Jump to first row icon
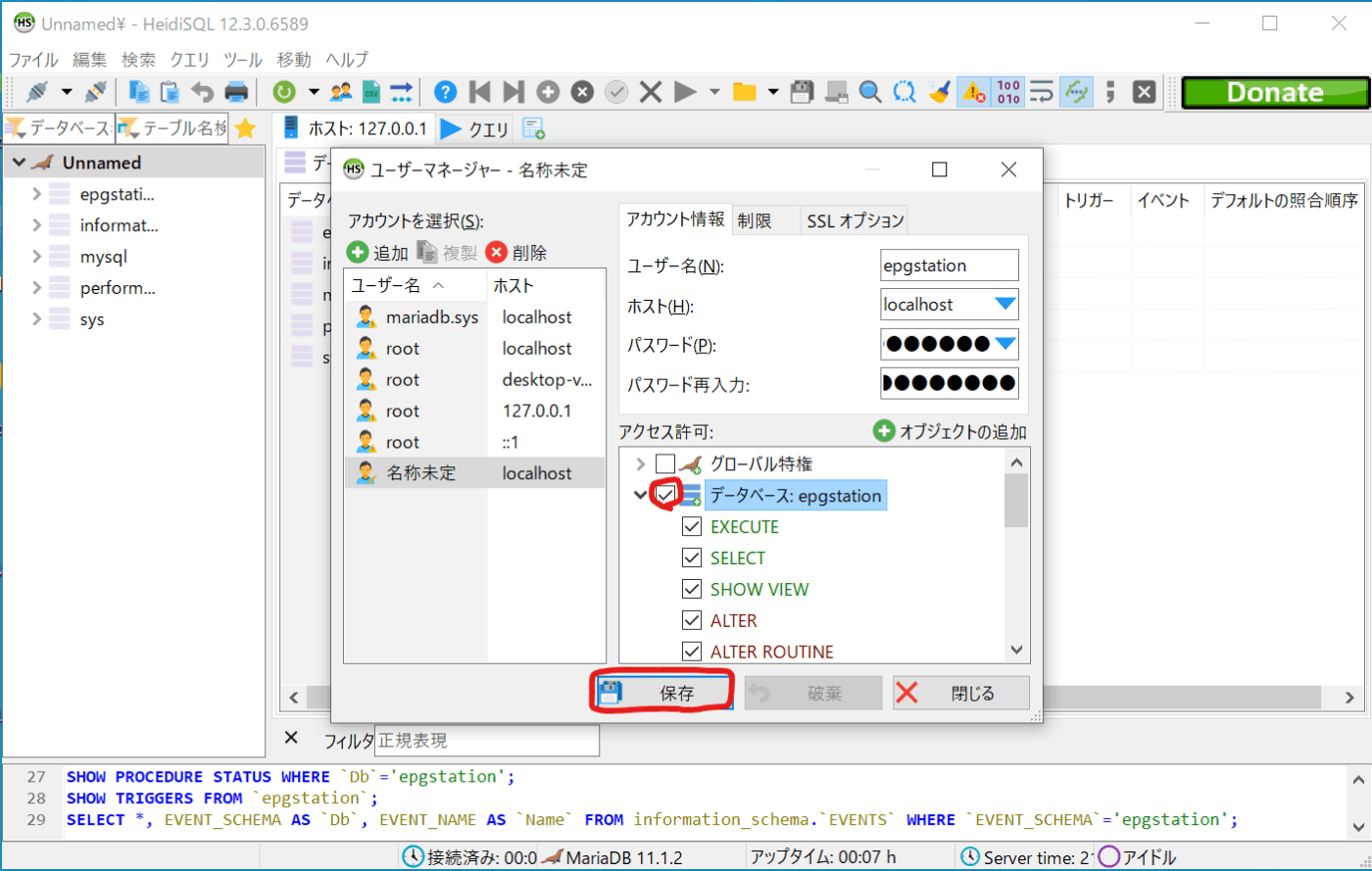The width and height of the screenshot is (1372, 871). pyautogui.click(x=479, y=92)
